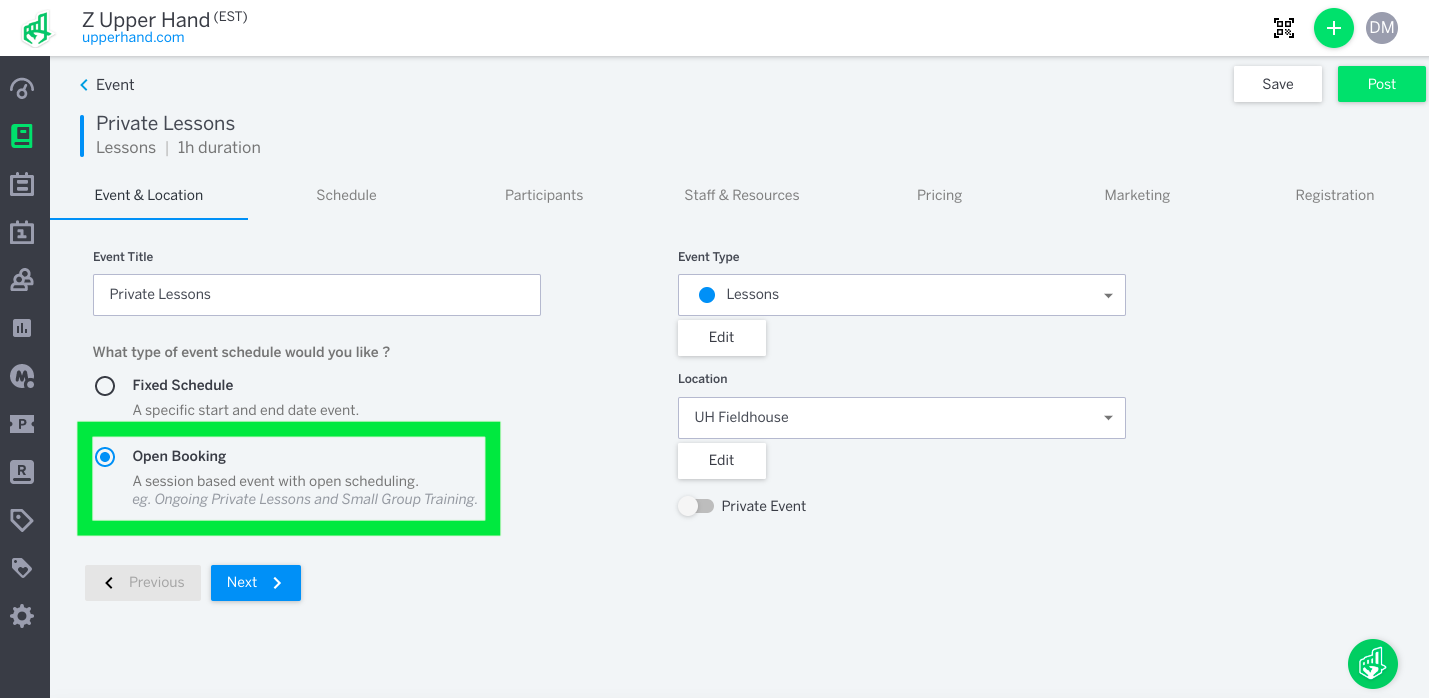Open the settings gear icon in sidebar

pos(22,616)
